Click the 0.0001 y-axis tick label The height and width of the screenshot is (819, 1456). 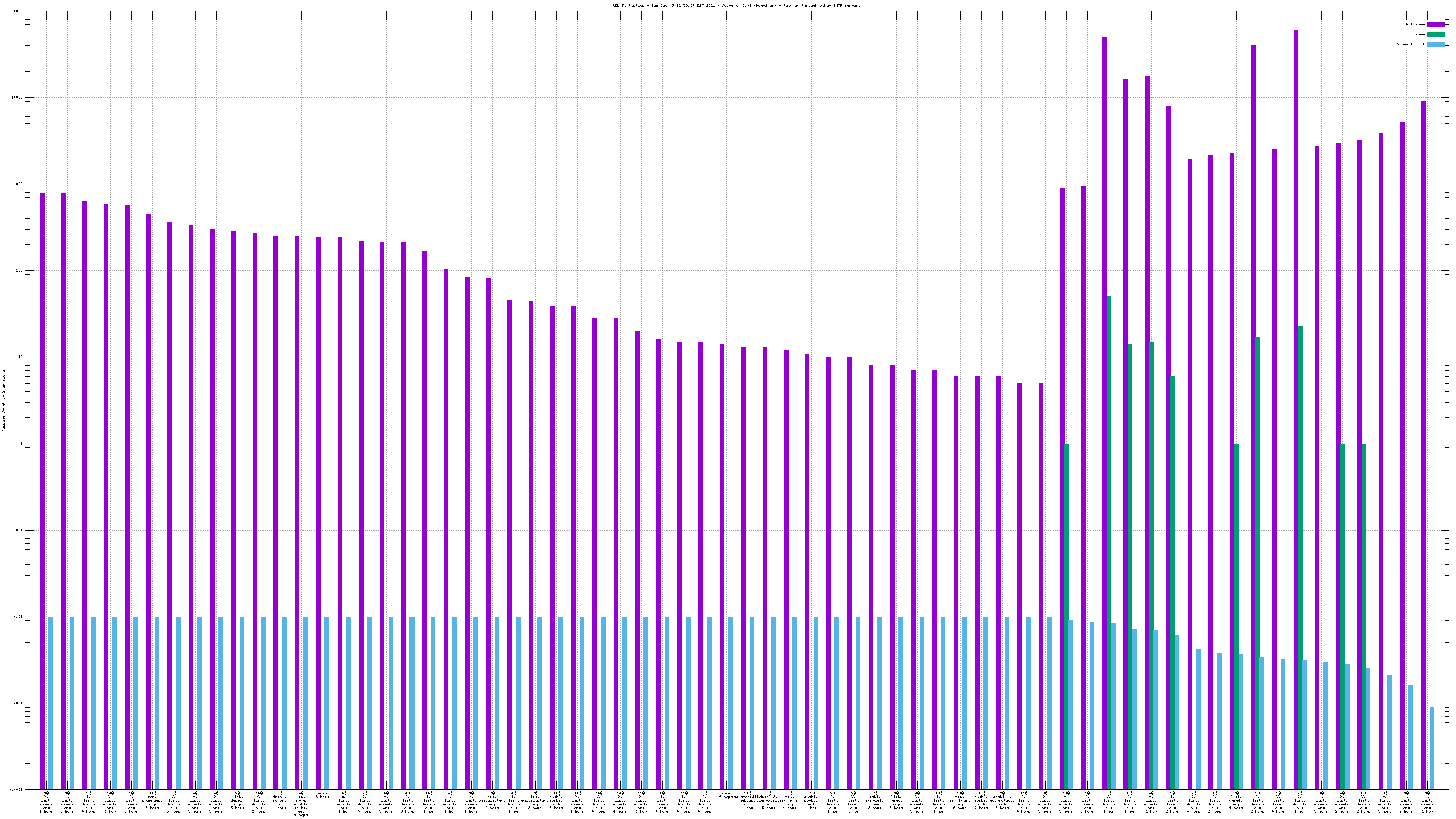(16, 789)
